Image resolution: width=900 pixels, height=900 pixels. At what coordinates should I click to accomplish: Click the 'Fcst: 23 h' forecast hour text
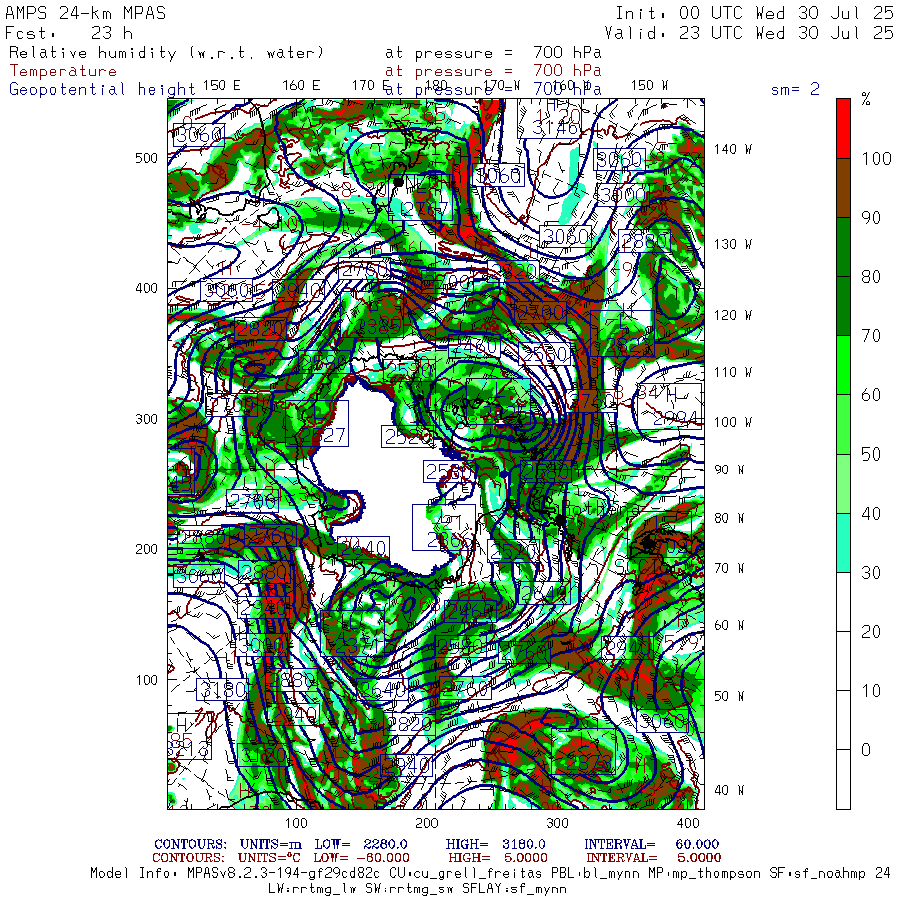(x=69, y=33)
